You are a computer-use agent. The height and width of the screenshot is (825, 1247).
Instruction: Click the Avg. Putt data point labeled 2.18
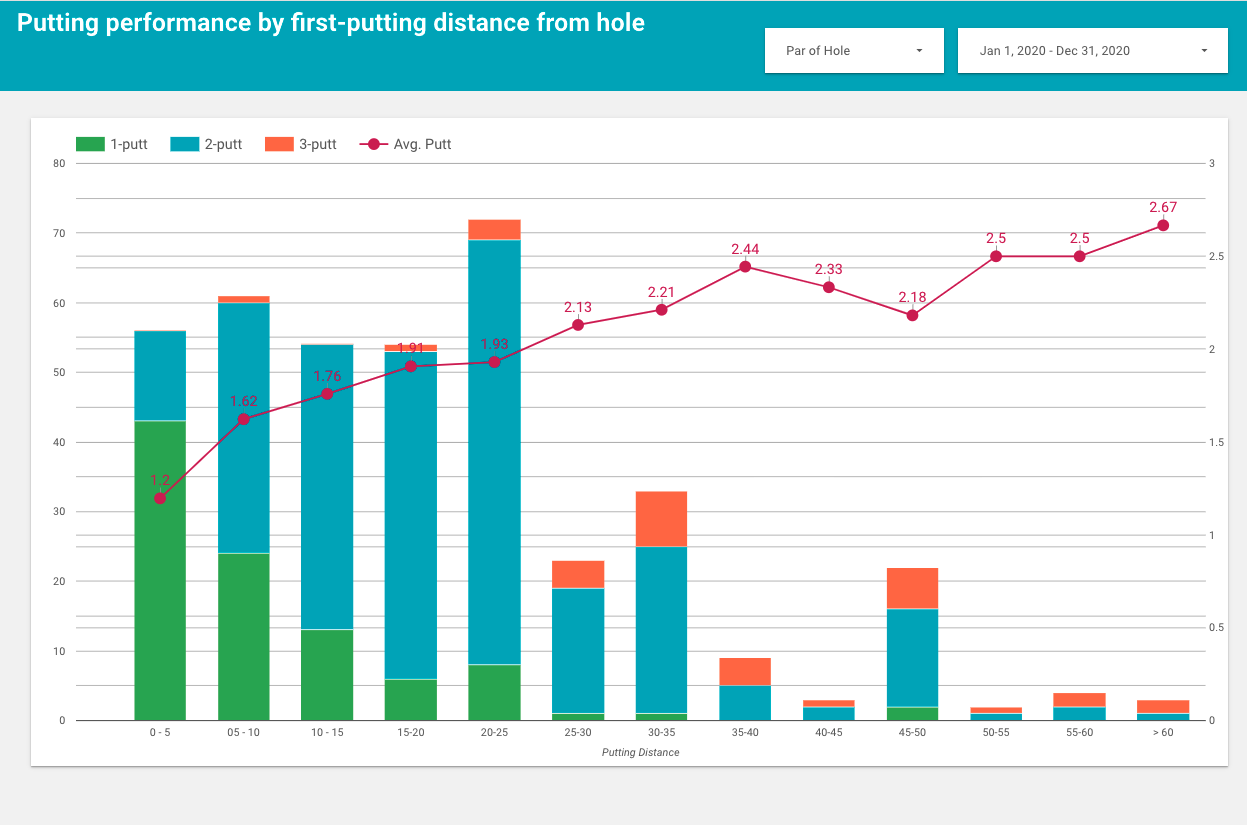[x=912, y=315]
